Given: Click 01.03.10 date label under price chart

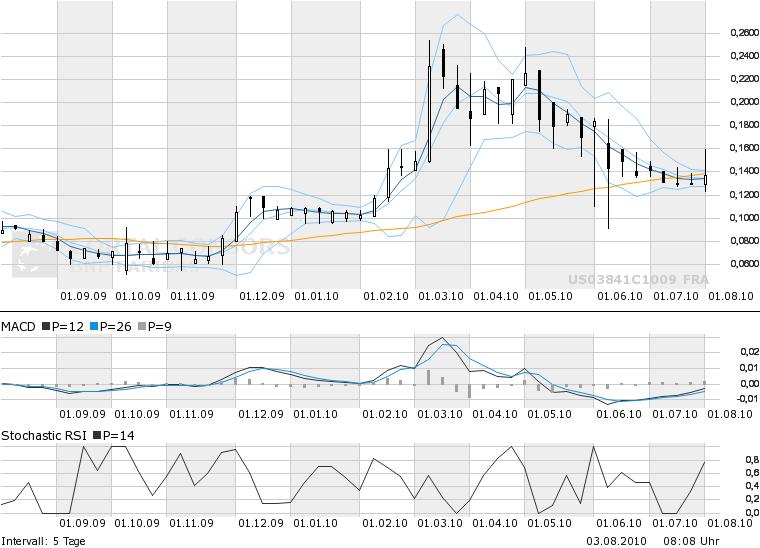Looking at the screenshot, I should pos(440,296).
